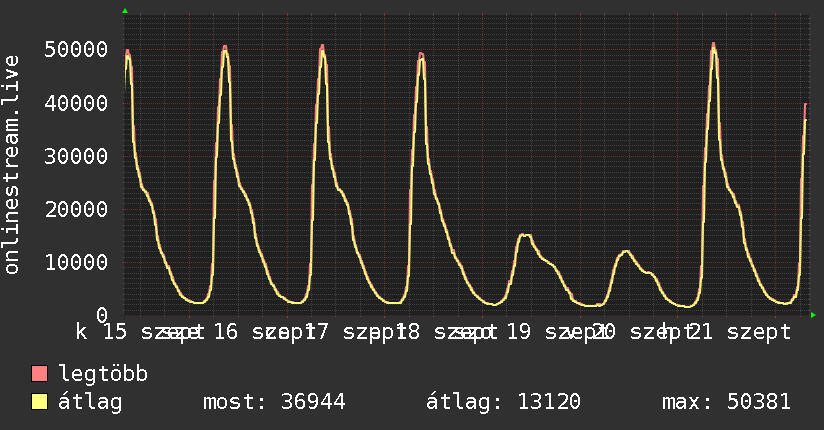Click the 0 y-axis label
824x430 pixels.
[x=102, y=315]
